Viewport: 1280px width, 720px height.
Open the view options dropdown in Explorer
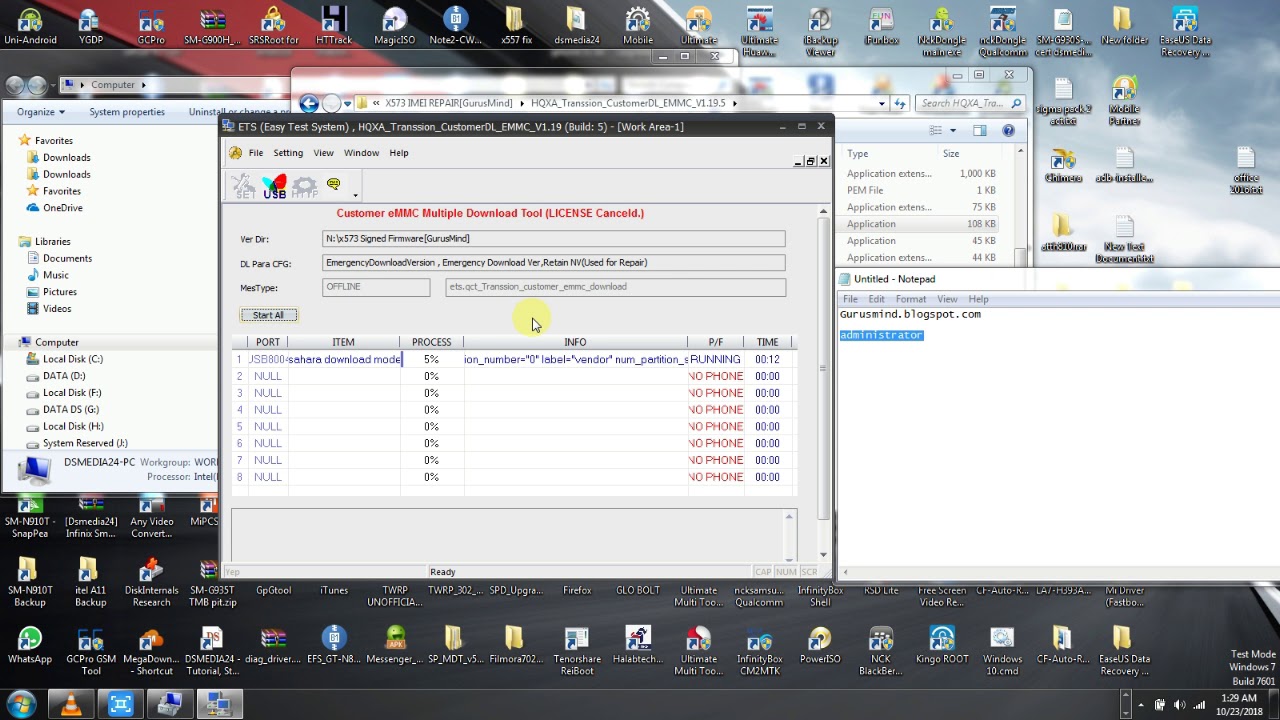coord(953,131)
